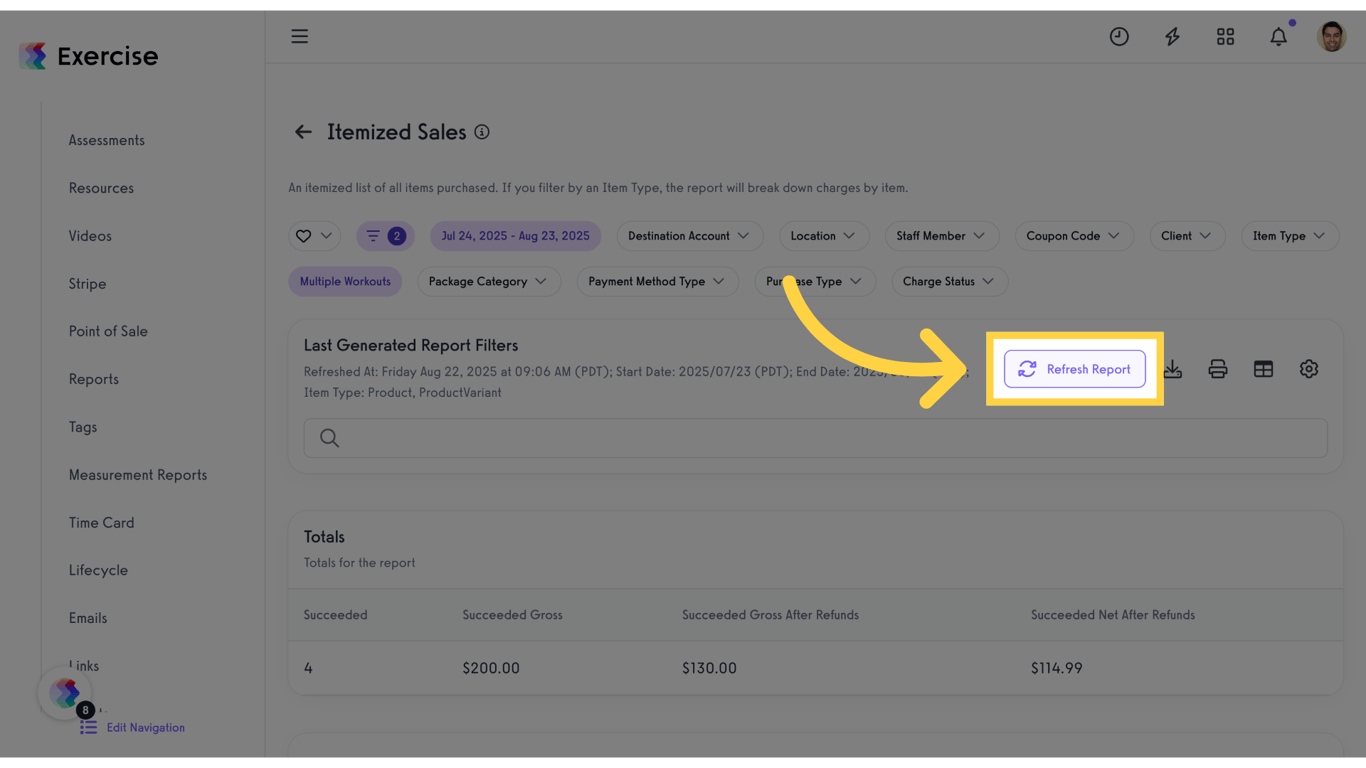Viewport: 1366px width, 768px height.
Task: Click the print report icon
Action: [x=1217, y=369]
